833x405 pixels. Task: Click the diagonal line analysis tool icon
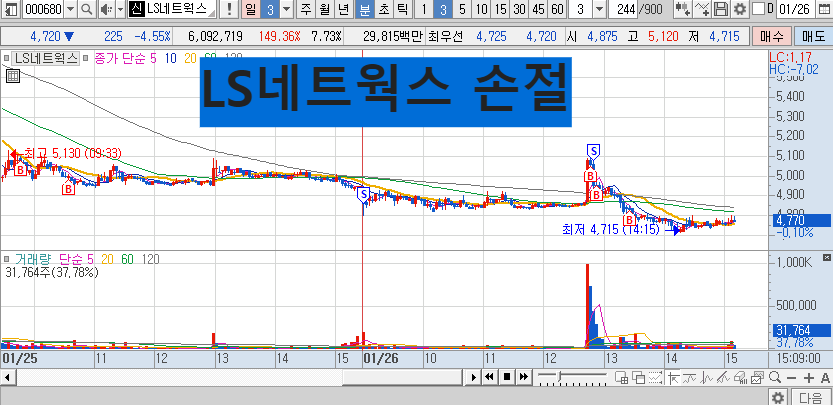724,378
